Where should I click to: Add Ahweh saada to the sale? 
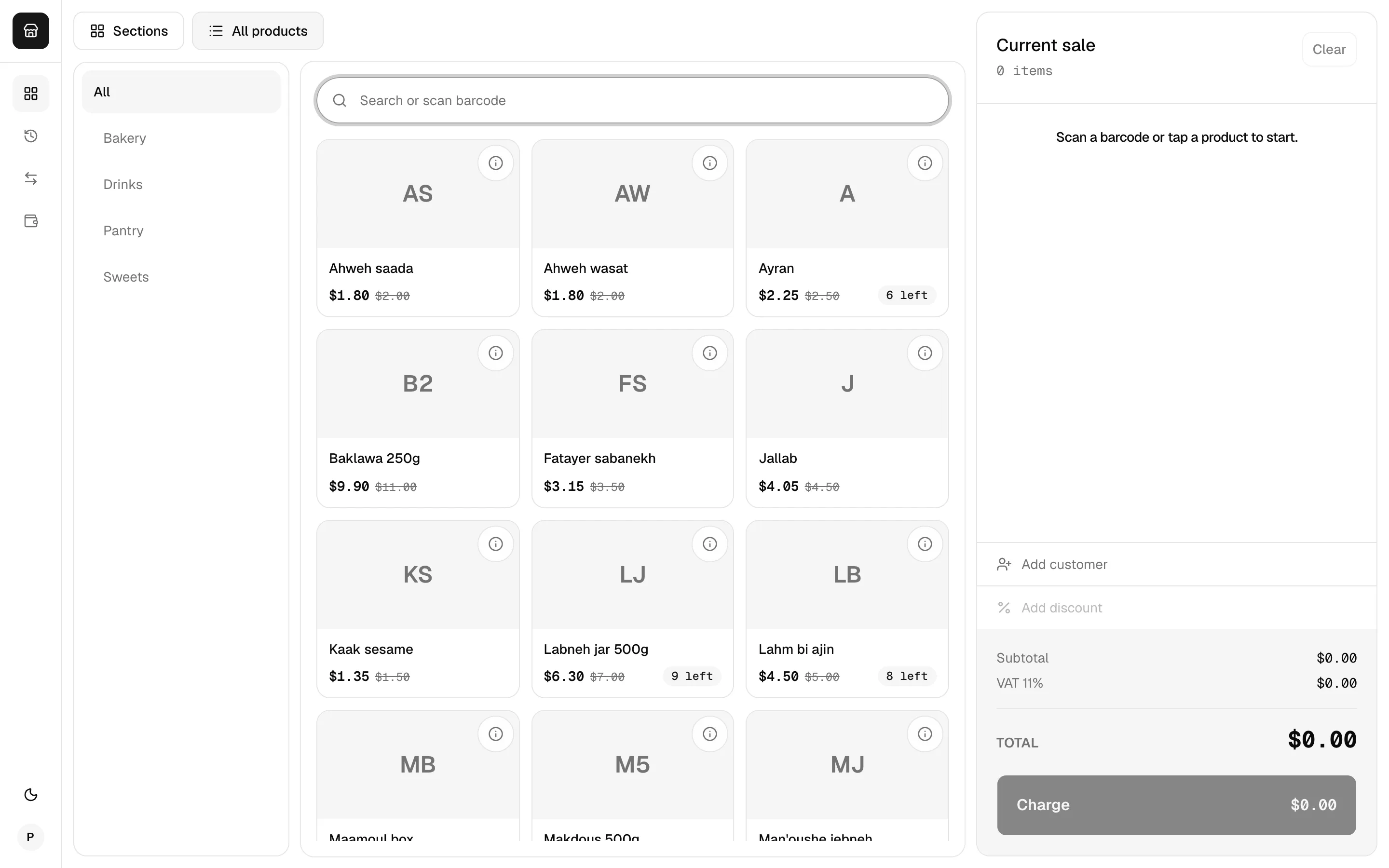[x=418, y=228]
